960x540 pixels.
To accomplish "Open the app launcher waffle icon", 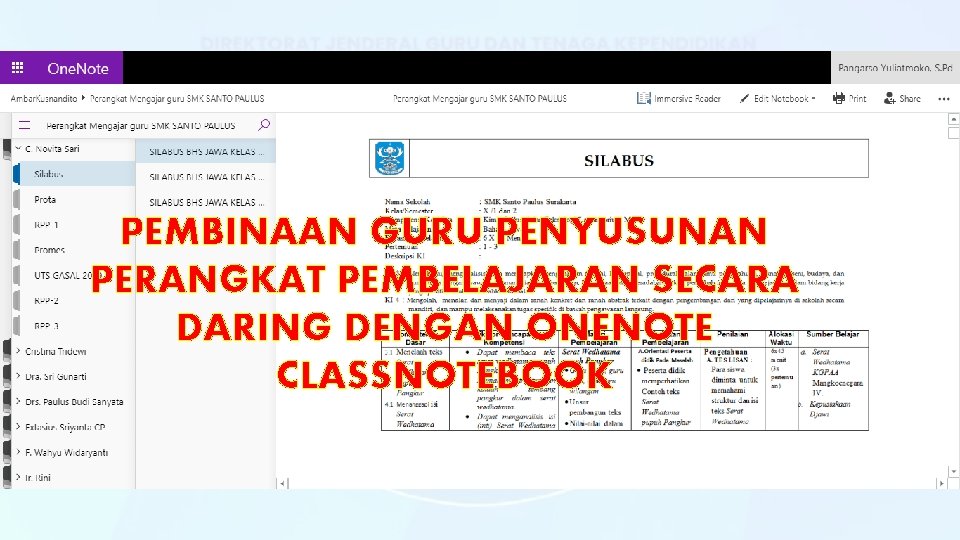I will click(18, 68).
